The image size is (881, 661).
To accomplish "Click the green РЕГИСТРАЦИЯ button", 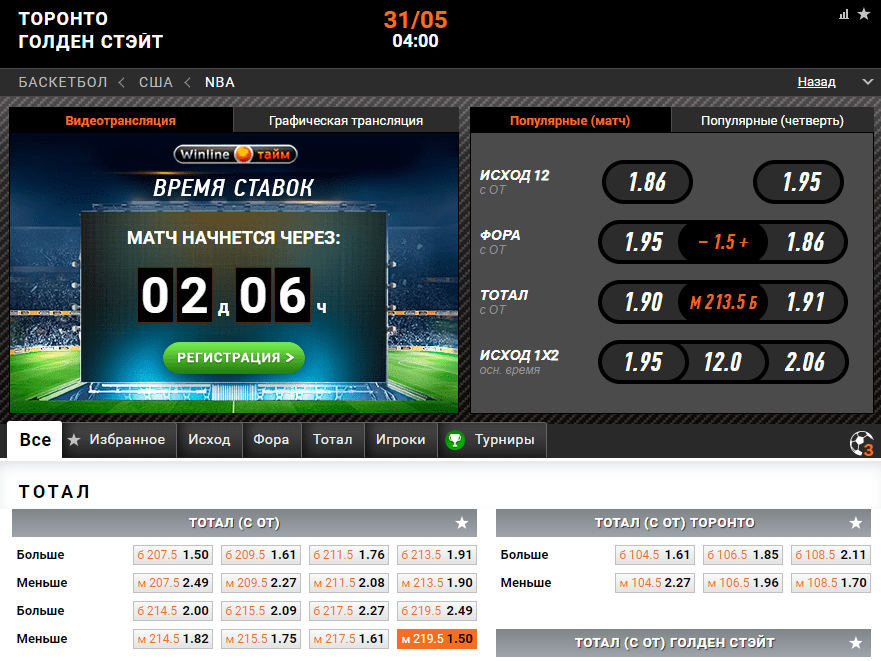I will tap(234, 357).
